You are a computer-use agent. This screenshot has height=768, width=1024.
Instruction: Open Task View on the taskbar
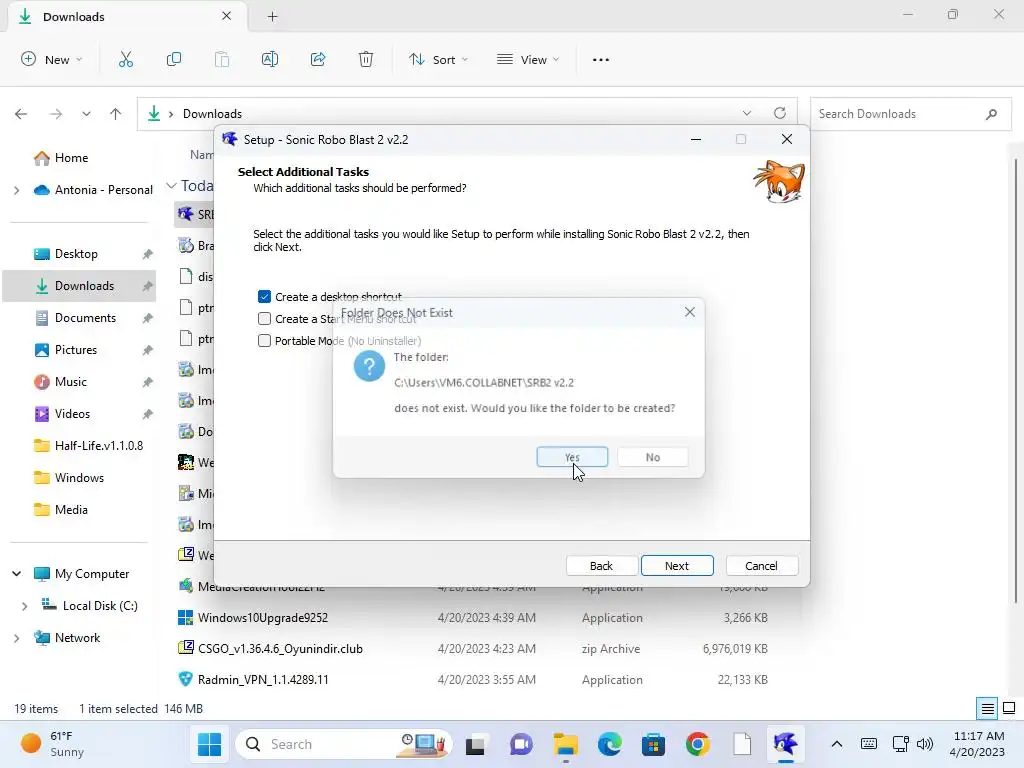pos(475,744)
